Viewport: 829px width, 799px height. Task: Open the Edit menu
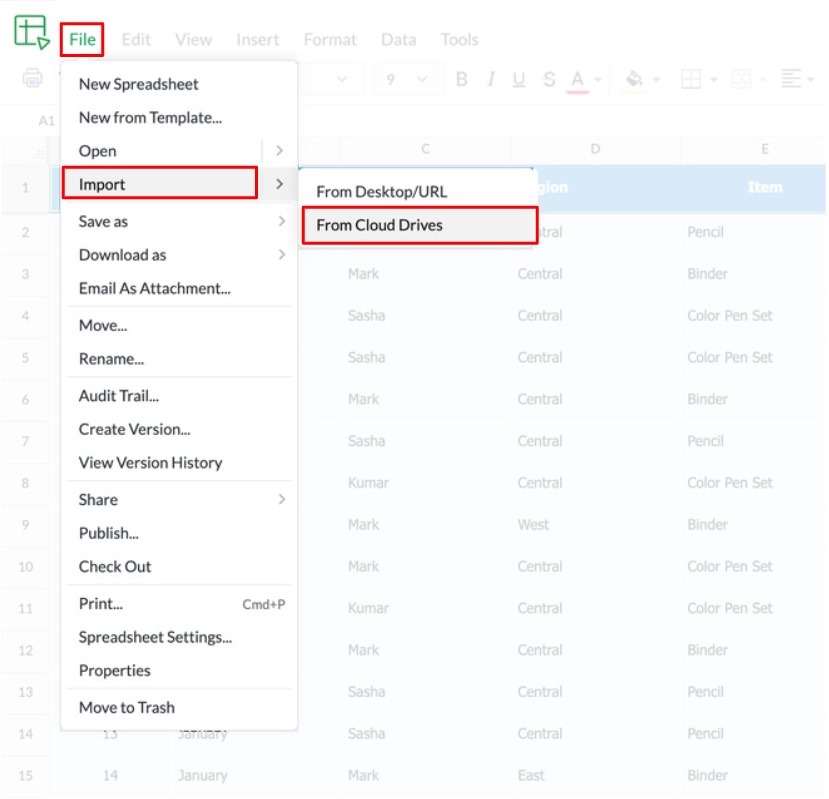point(136,40)
